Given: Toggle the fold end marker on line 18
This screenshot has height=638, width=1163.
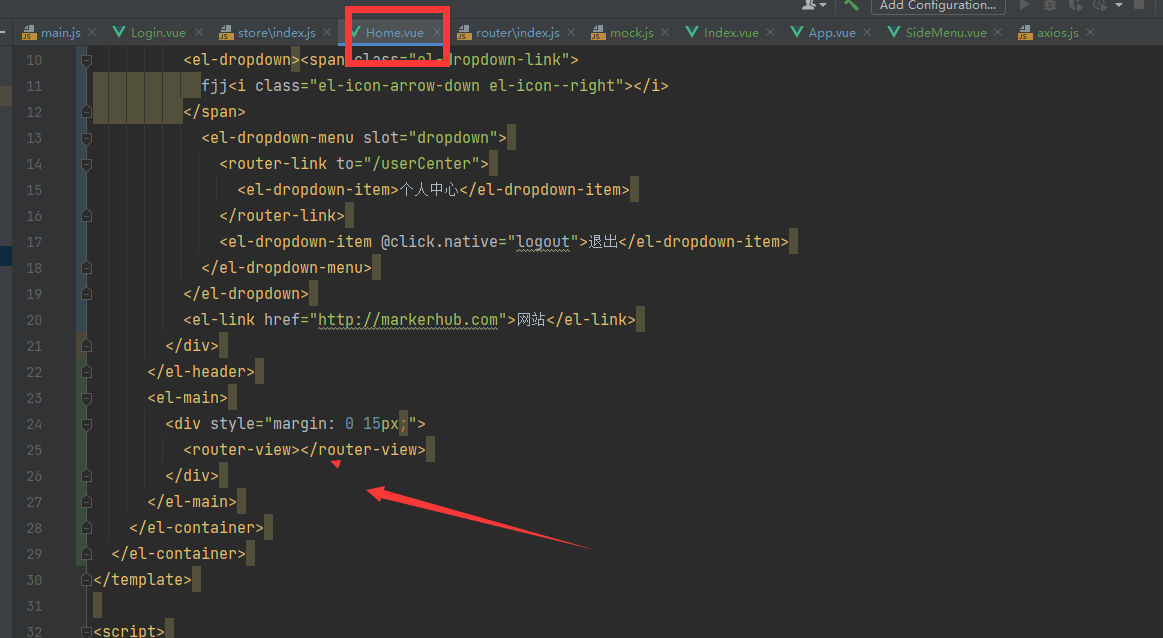Looking at the screenshot, I should [x=86, y=268].
